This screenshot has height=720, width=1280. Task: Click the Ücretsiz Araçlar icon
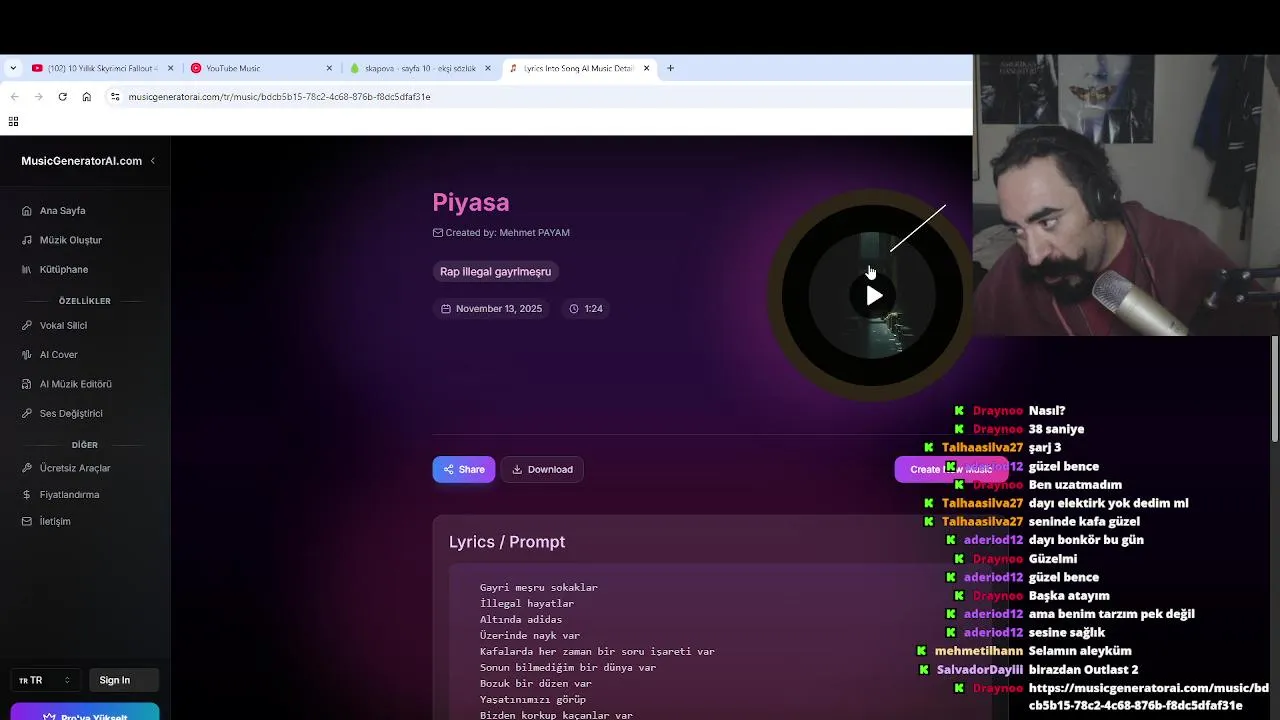tap(27, 468)
